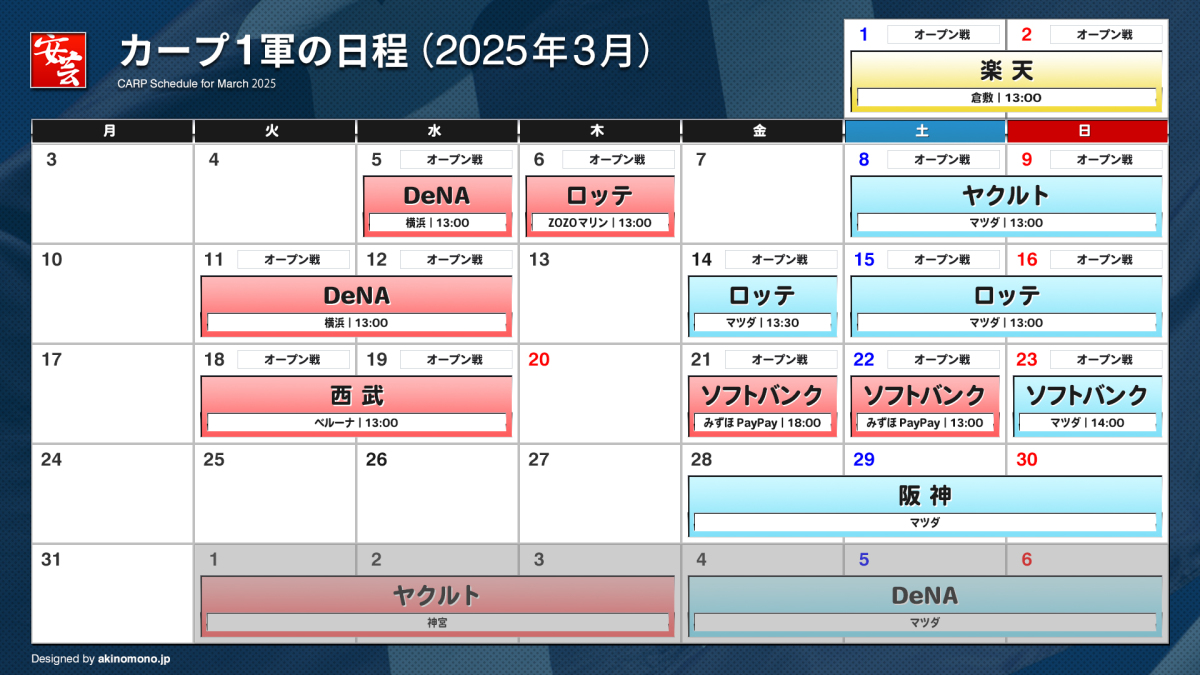Select date 27 in the calendar
The image size is (1200, 675).
click(x=539, y=459)
